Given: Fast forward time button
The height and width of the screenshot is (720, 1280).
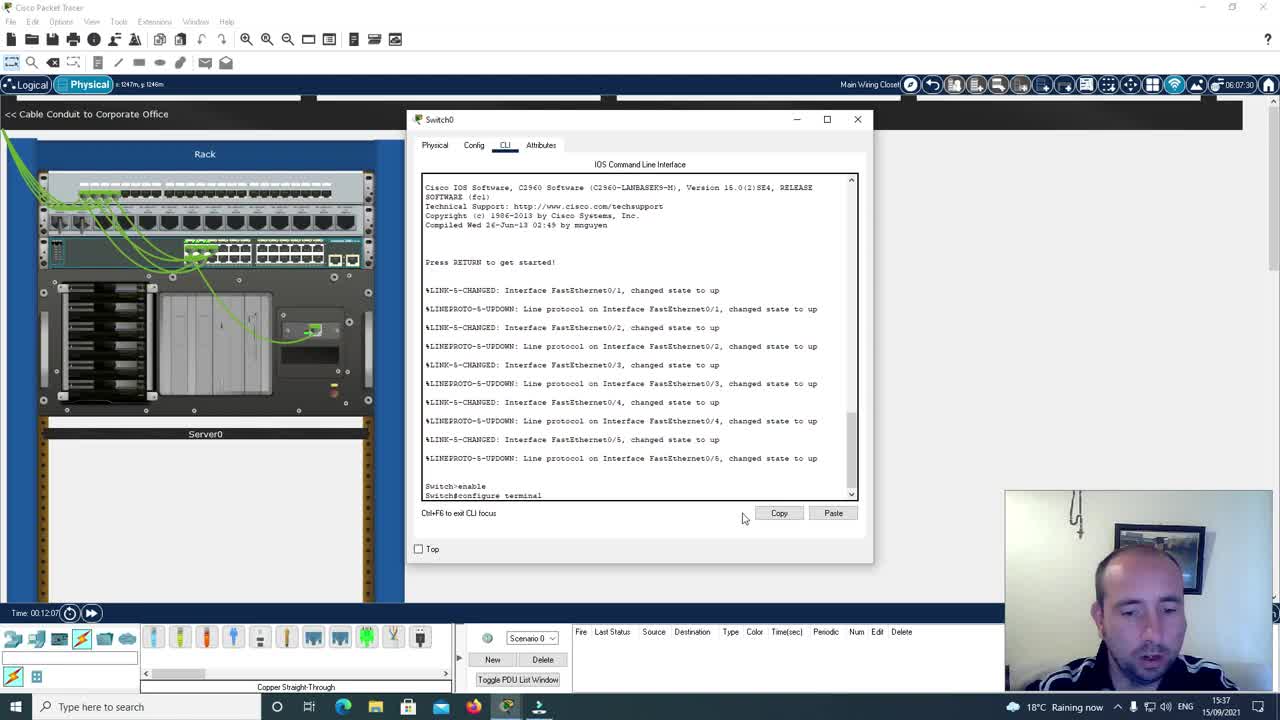Looking at the screenshot, I should click(x=91, y=613).
